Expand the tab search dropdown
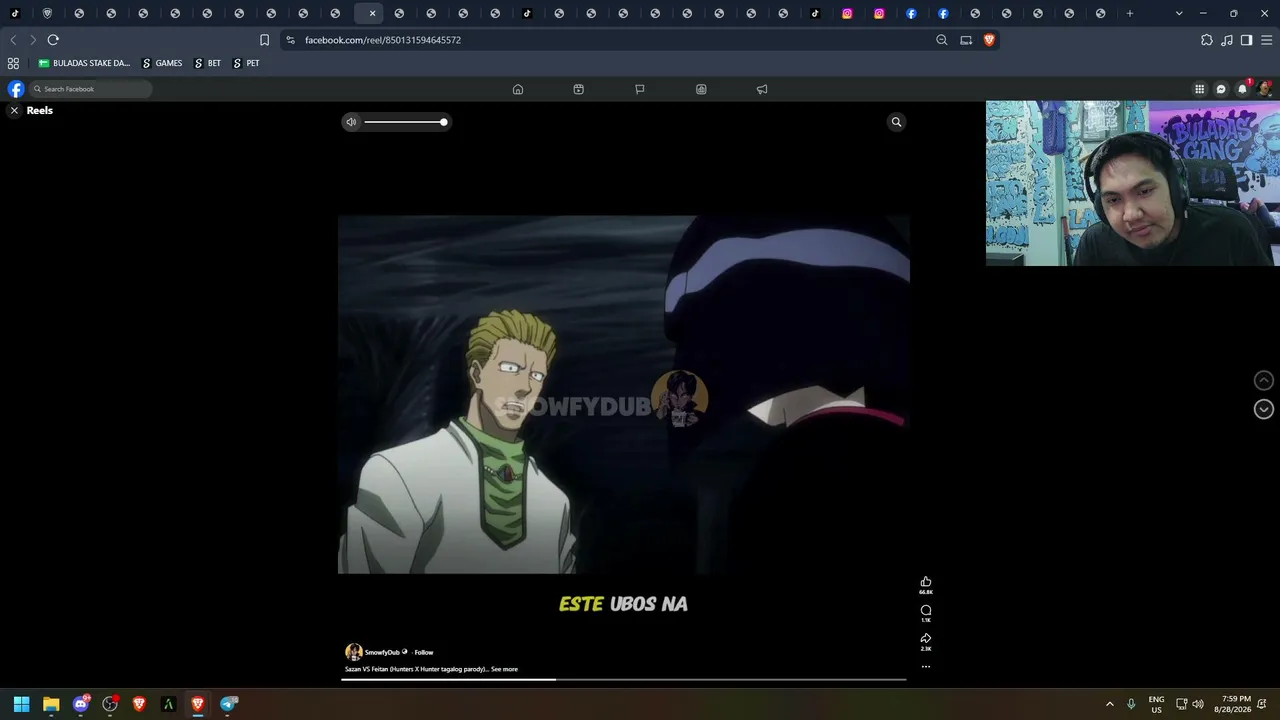The image size is (1280, 720). click(1179, 14)
